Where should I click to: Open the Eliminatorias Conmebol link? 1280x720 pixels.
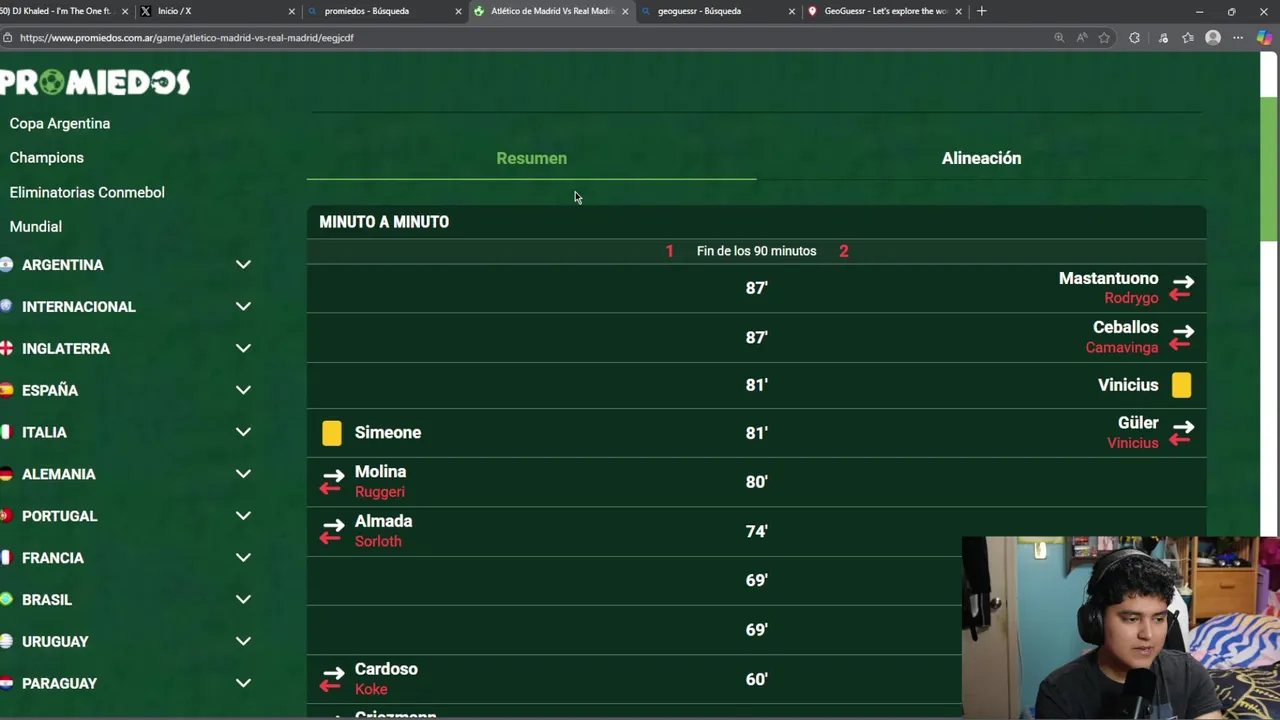pyautogui.click(x=87, y=192)
